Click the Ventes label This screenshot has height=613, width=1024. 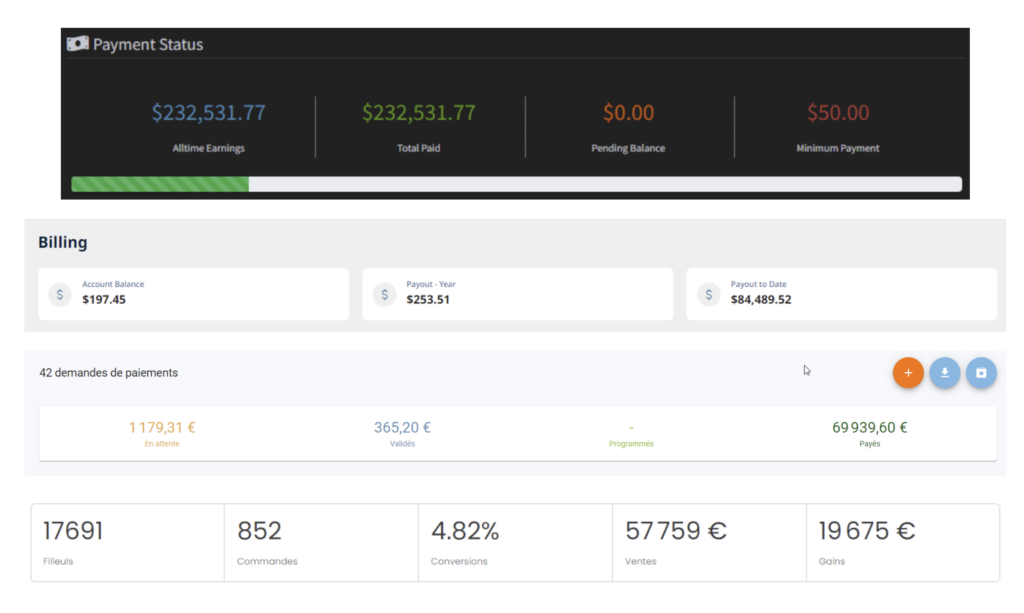pyautogui.click(x=641, y=561)
